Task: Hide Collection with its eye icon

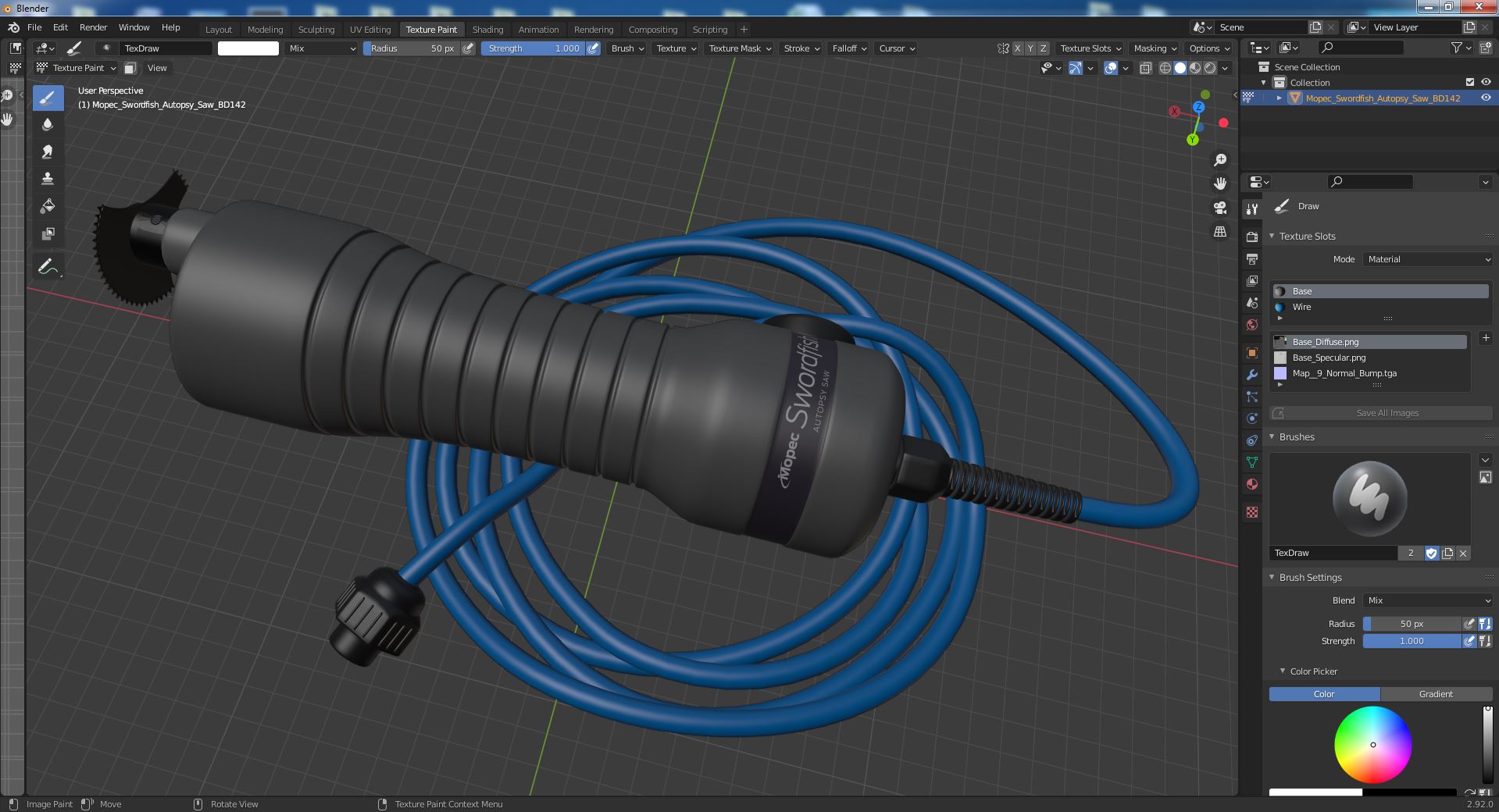Action: click(x=1486, y=82)
